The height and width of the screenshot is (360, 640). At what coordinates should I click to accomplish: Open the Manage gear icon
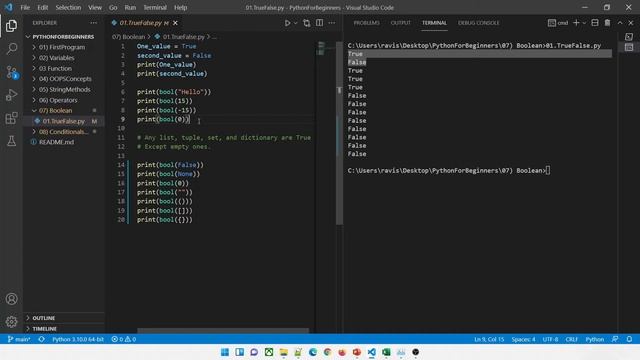click(11, 322)
